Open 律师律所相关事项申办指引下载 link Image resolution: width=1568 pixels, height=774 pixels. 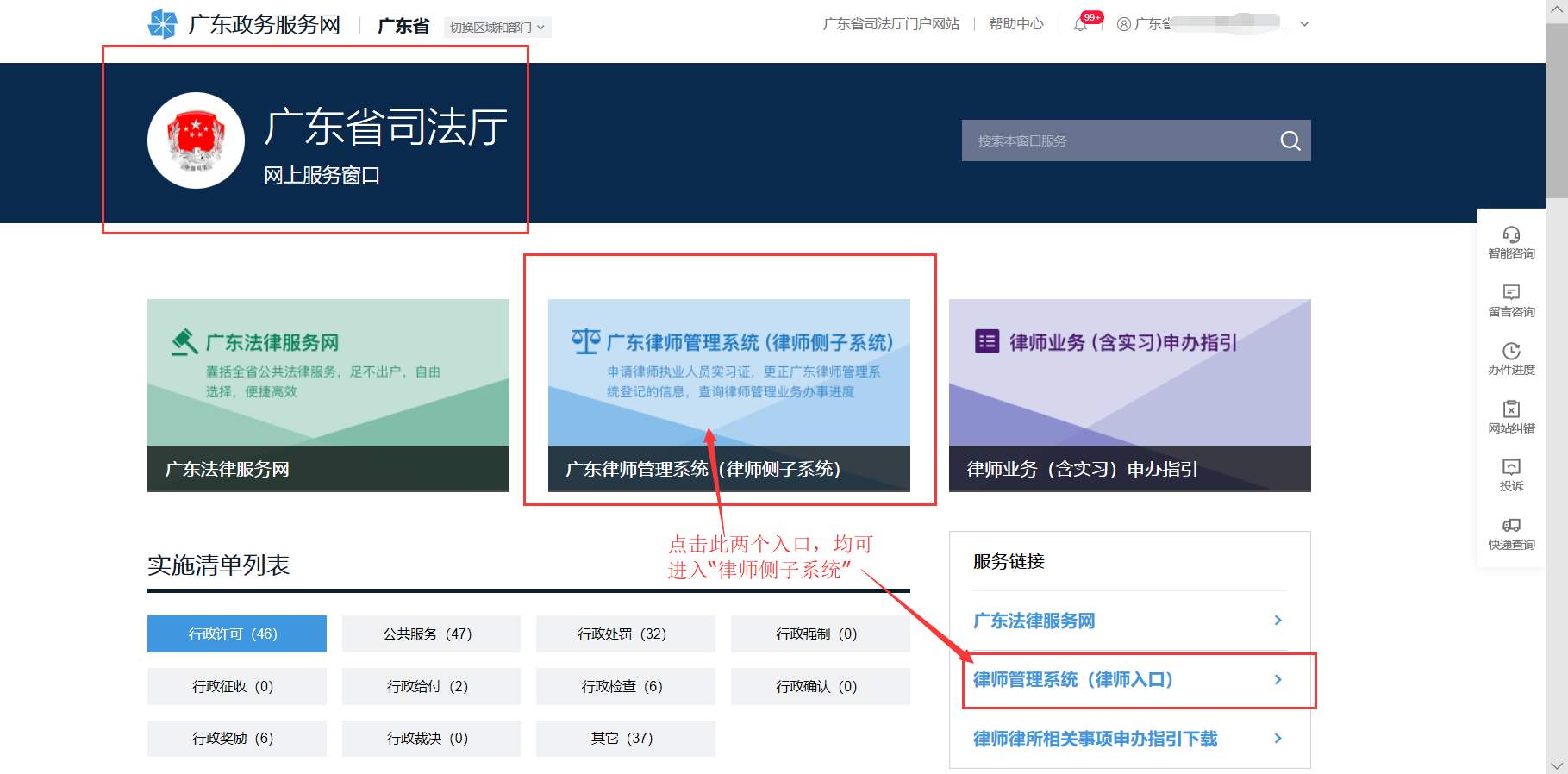(1095, 739)
